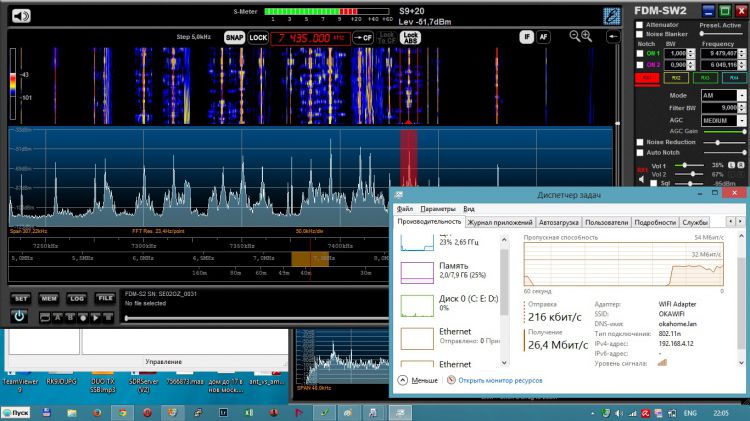Toggle Notch ON 1 checkbox
750x421 pixels.
640,54
